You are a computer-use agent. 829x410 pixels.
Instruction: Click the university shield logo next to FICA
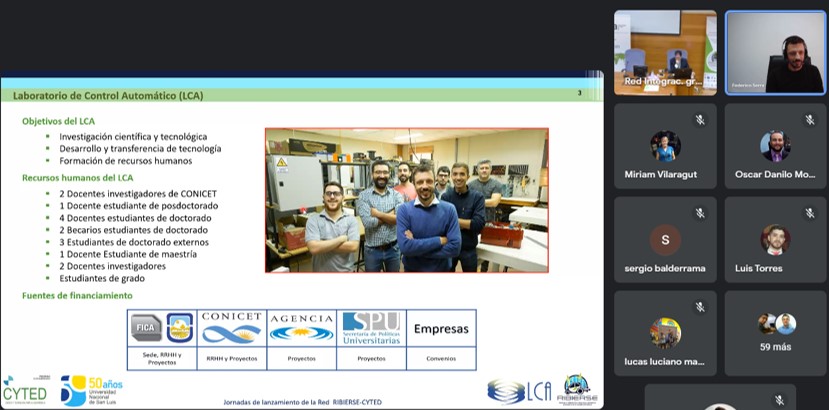point(180,328)
